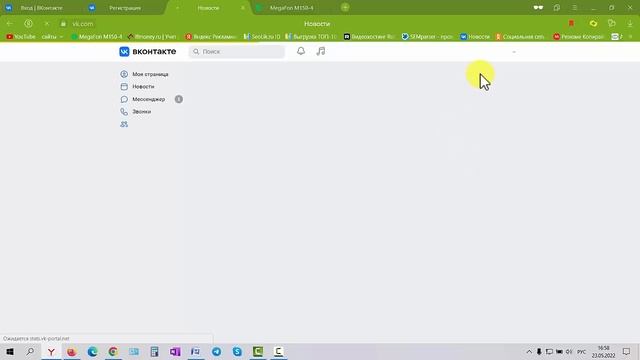Expand the сайты bookmarks folder
The image size is (640, 360).
point(53,37)
